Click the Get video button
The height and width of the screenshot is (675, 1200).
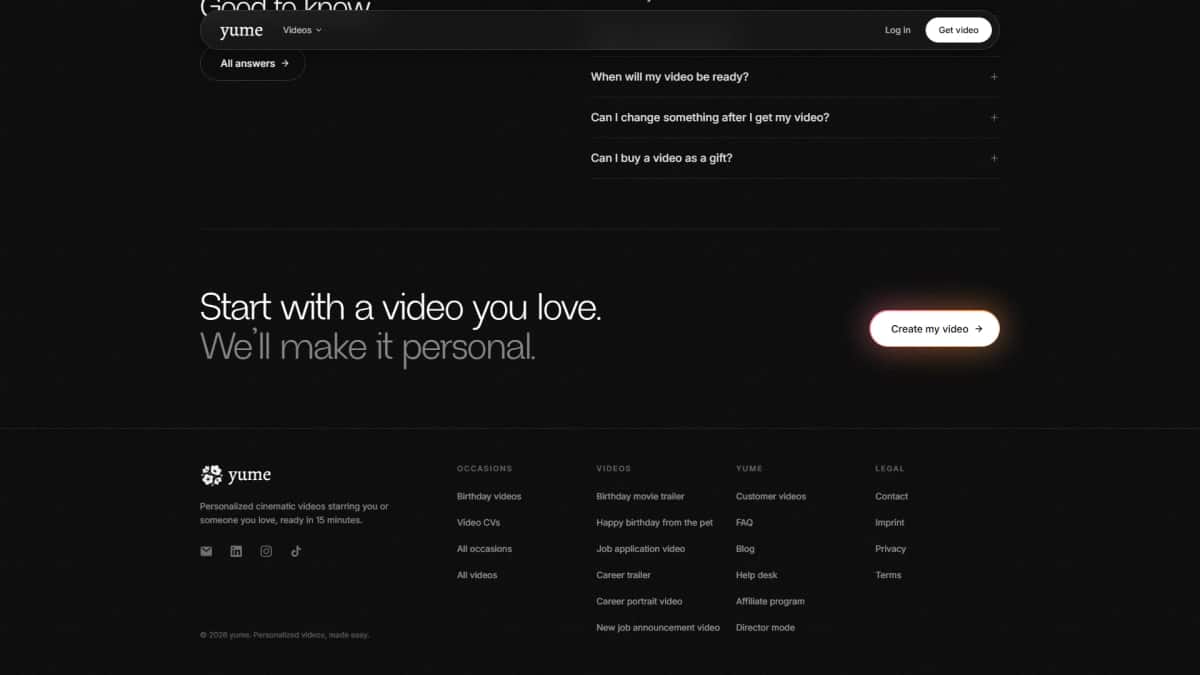[x=958, y=30]
